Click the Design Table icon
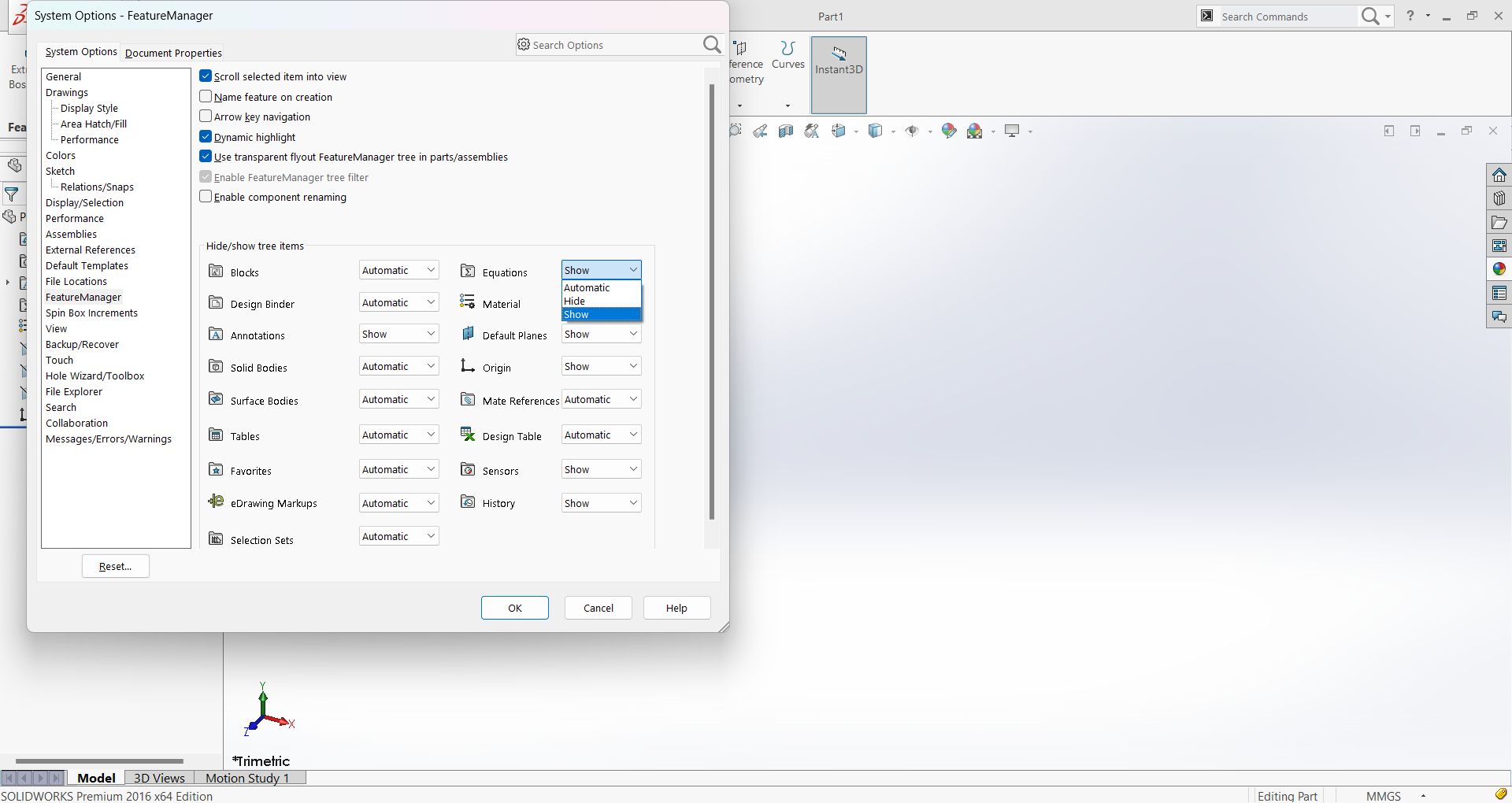 [x=468, y=435]
